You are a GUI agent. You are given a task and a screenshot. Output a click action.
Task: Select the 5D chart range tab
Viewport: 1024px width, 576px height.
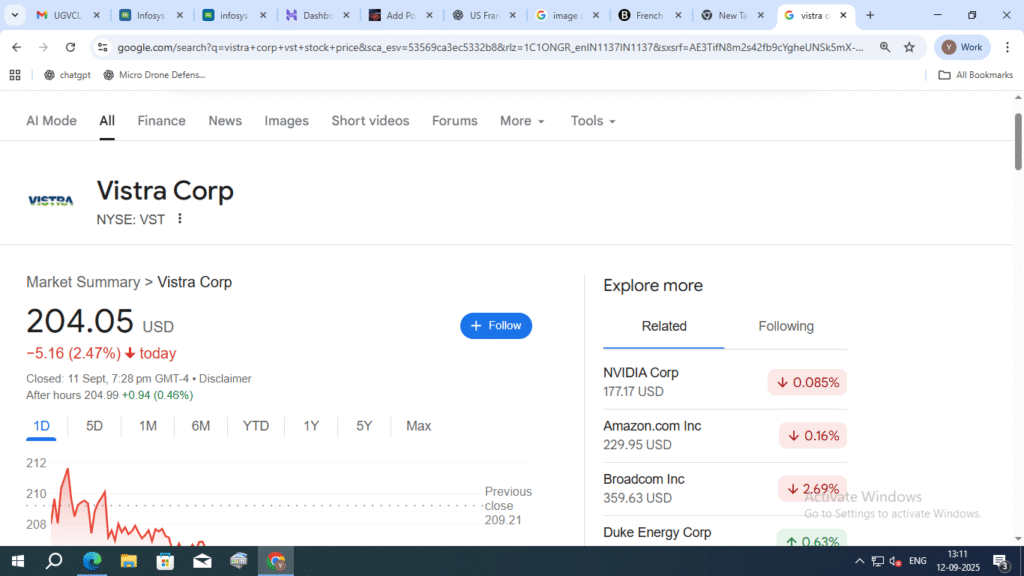pos(94,426)
